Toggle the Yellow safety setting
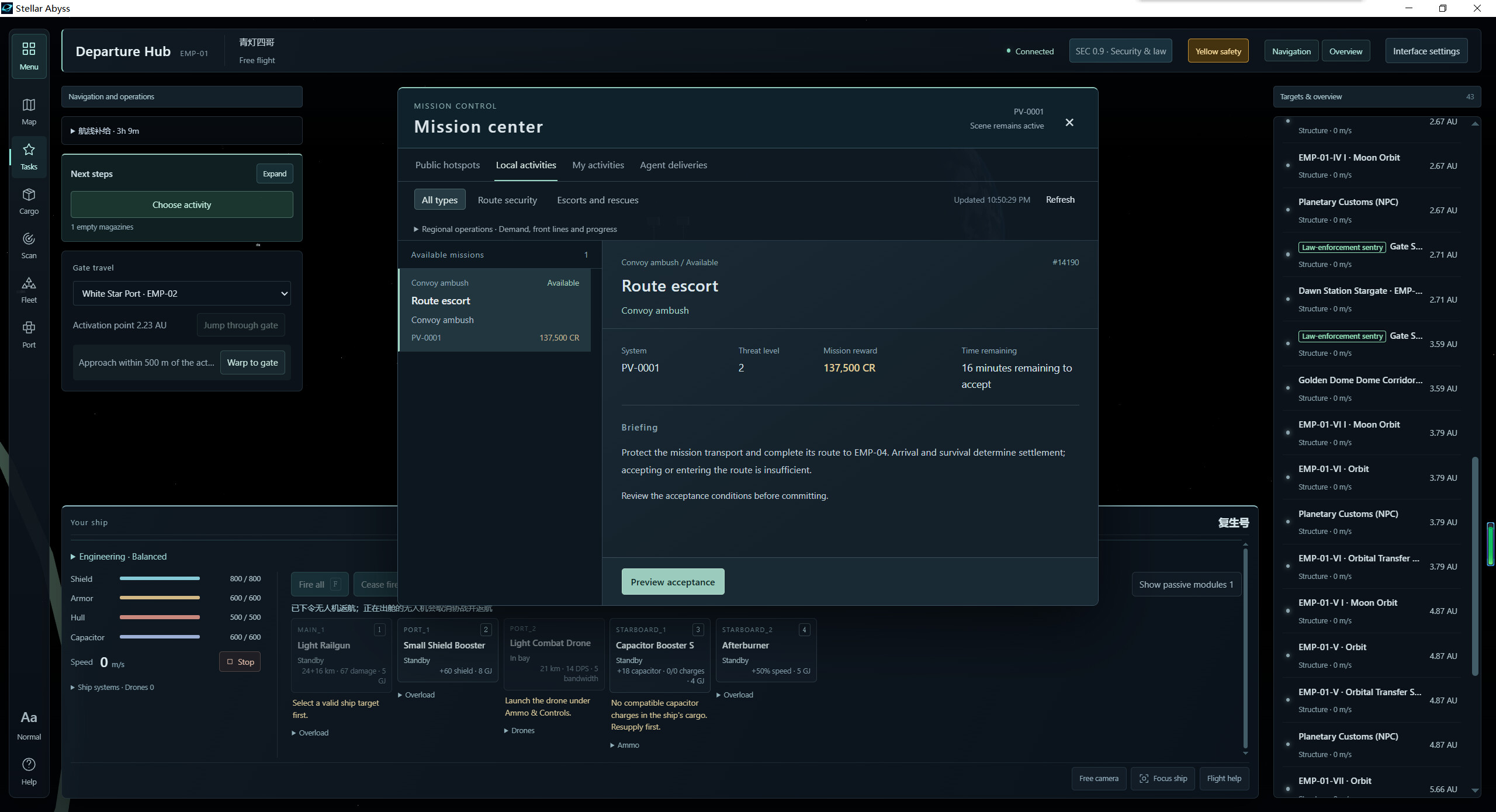 [1218, 51]
